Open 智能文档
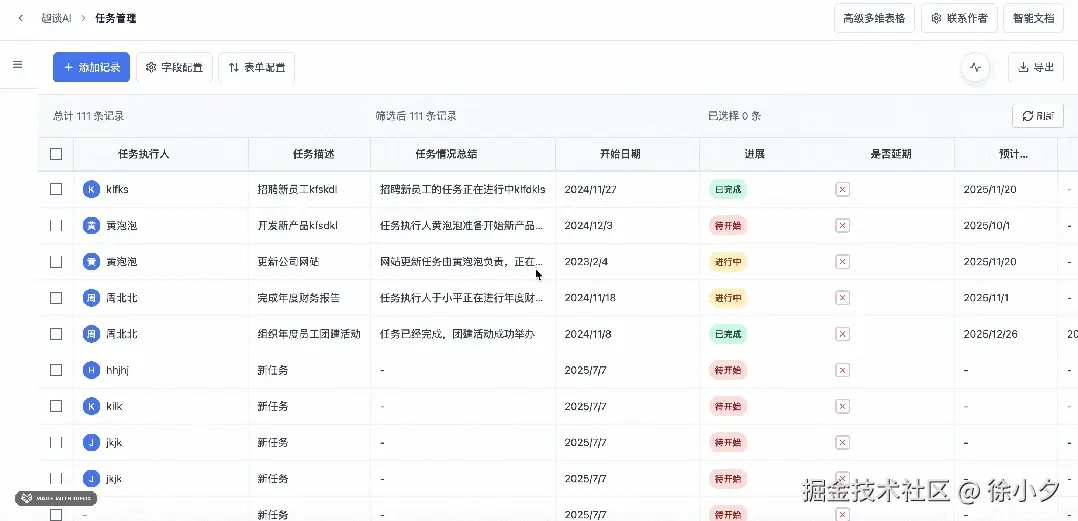This screenshot has width=1078, height=521. [1033, 19]
